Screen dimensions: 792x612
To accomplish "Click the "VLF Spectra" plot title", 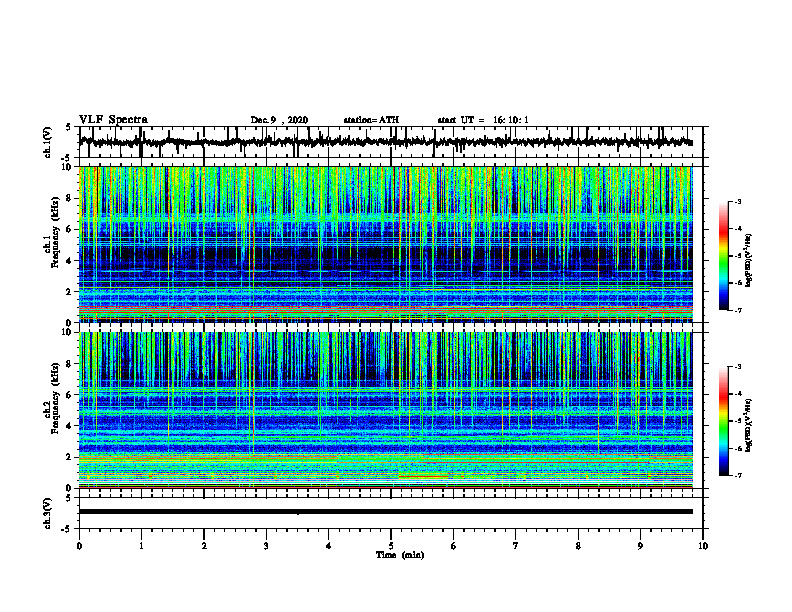I will click(113, 120).
